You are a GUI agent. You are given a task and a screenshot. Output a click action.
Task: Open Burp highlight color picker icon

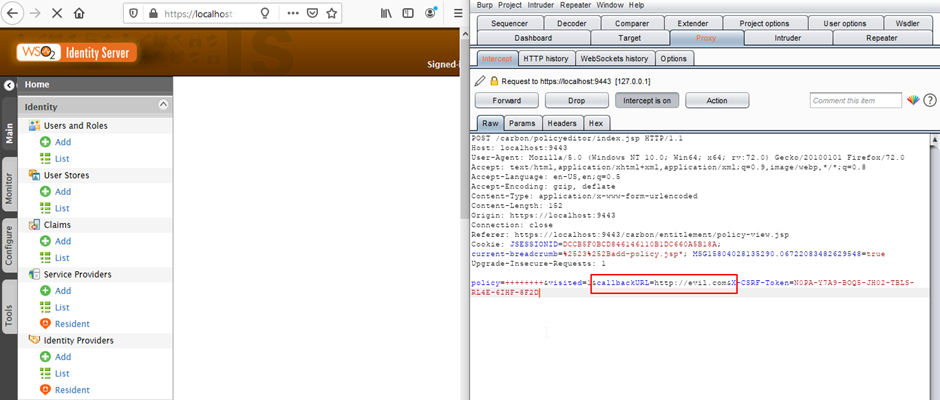(913, 100)
